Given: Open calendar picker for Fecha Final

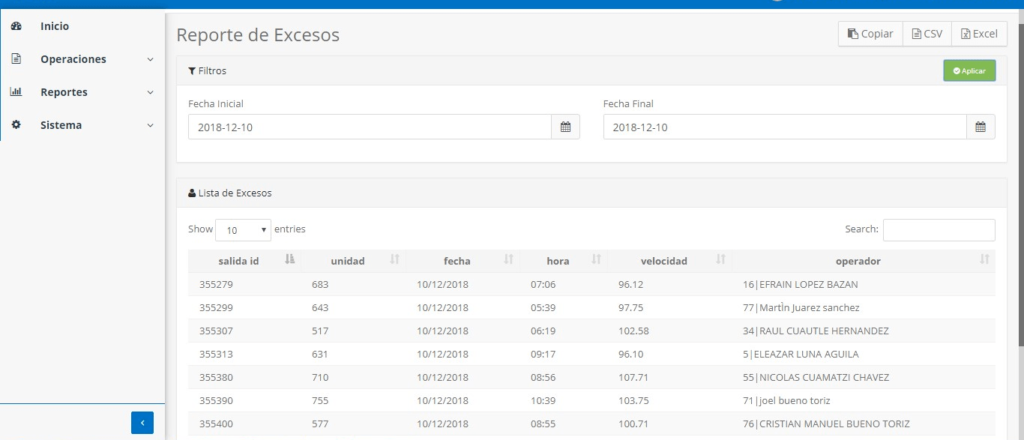Looking at the screenshot, I should [980, 127].
